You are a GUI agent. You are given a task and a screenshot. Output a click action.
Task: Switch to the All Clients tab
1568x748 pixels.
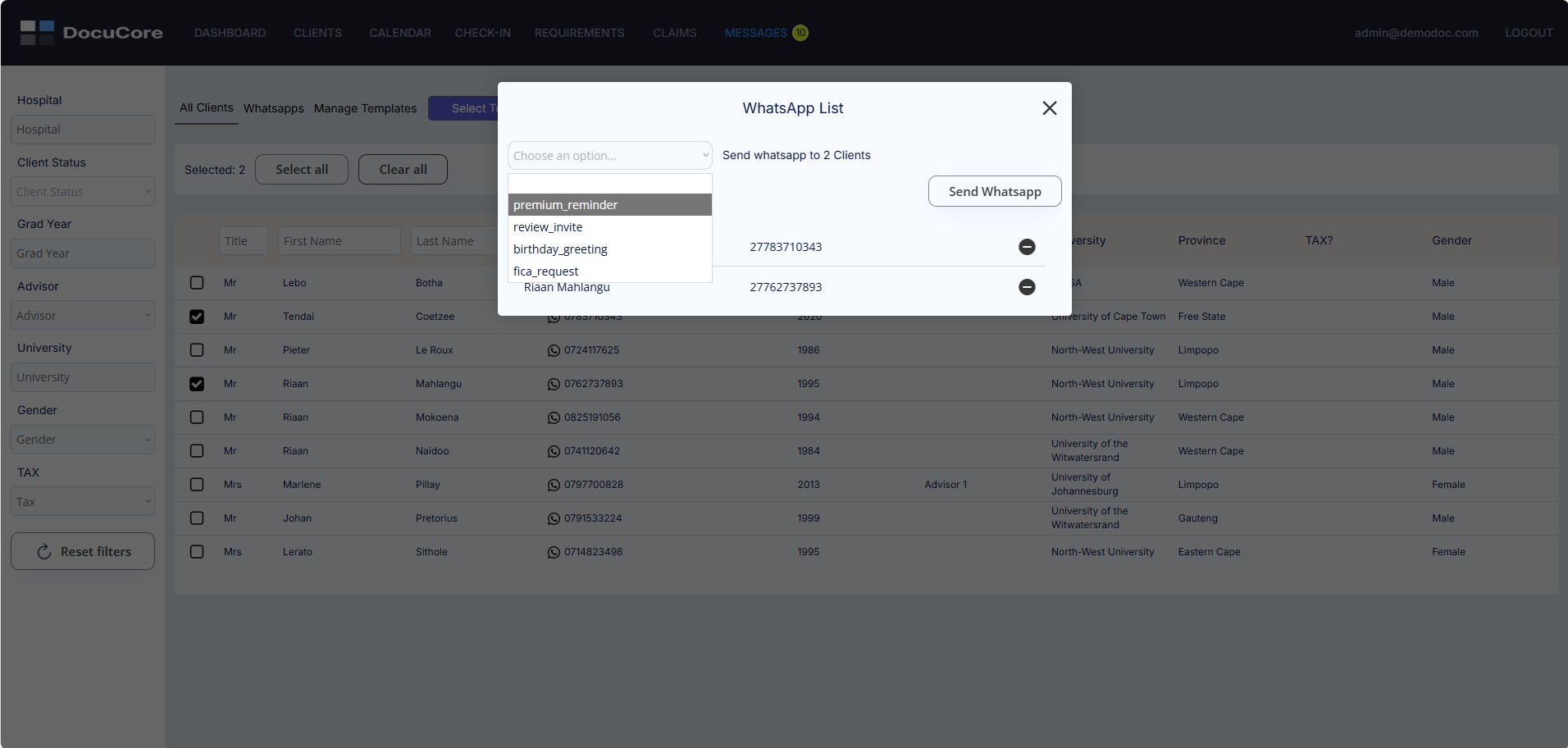click(x=207, y=108)
